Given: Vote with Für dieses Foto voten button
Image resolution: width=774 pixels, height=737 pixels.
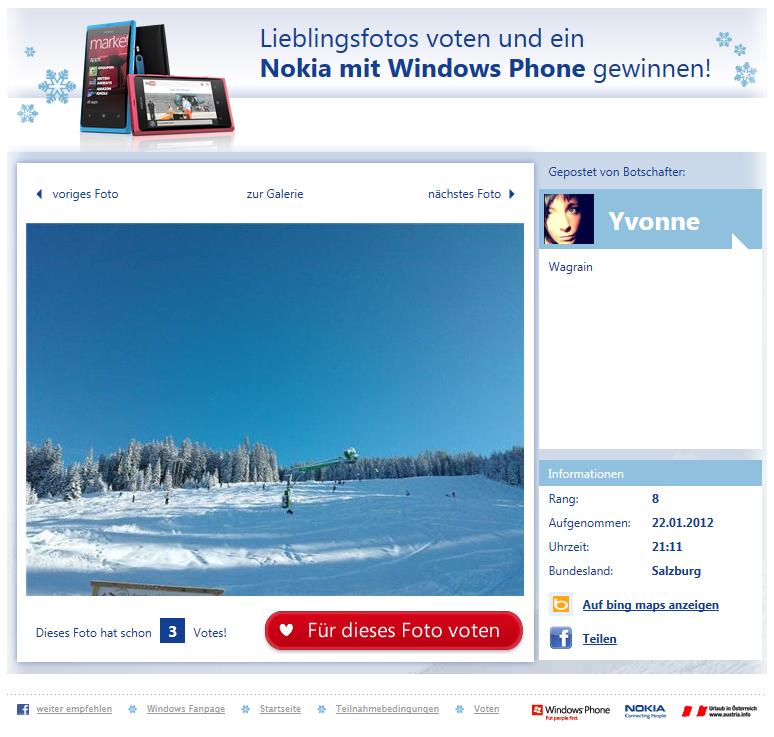Looking at the screenshot, I should [393, 630].
